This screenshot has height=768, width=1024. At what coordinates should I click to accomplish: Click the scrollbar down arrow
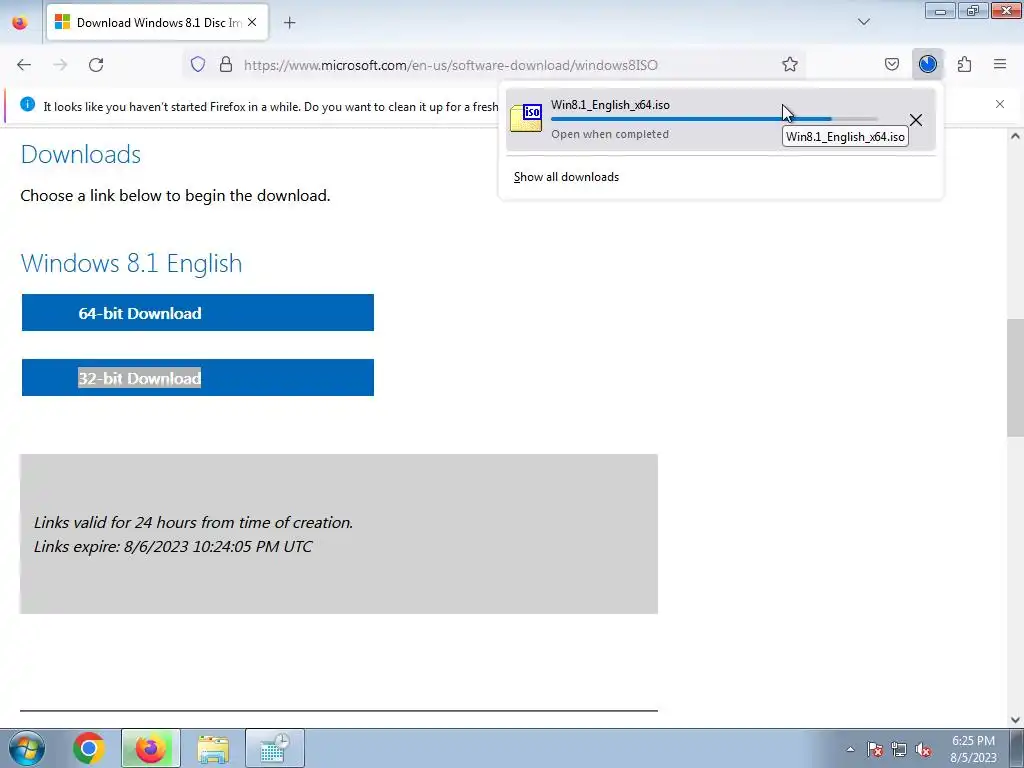[1015, 720]
